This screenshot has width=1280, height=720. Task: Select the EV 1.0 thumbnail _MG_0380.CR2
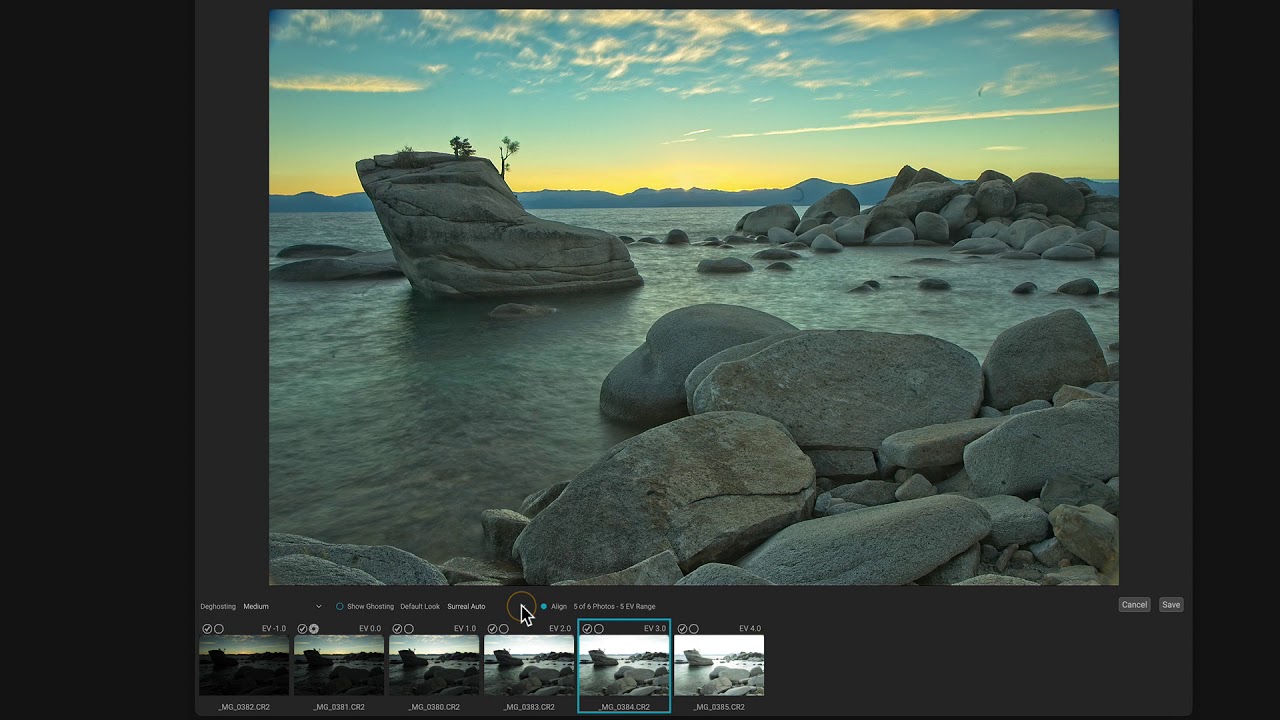pyautogui.click(x=434, y=665)
